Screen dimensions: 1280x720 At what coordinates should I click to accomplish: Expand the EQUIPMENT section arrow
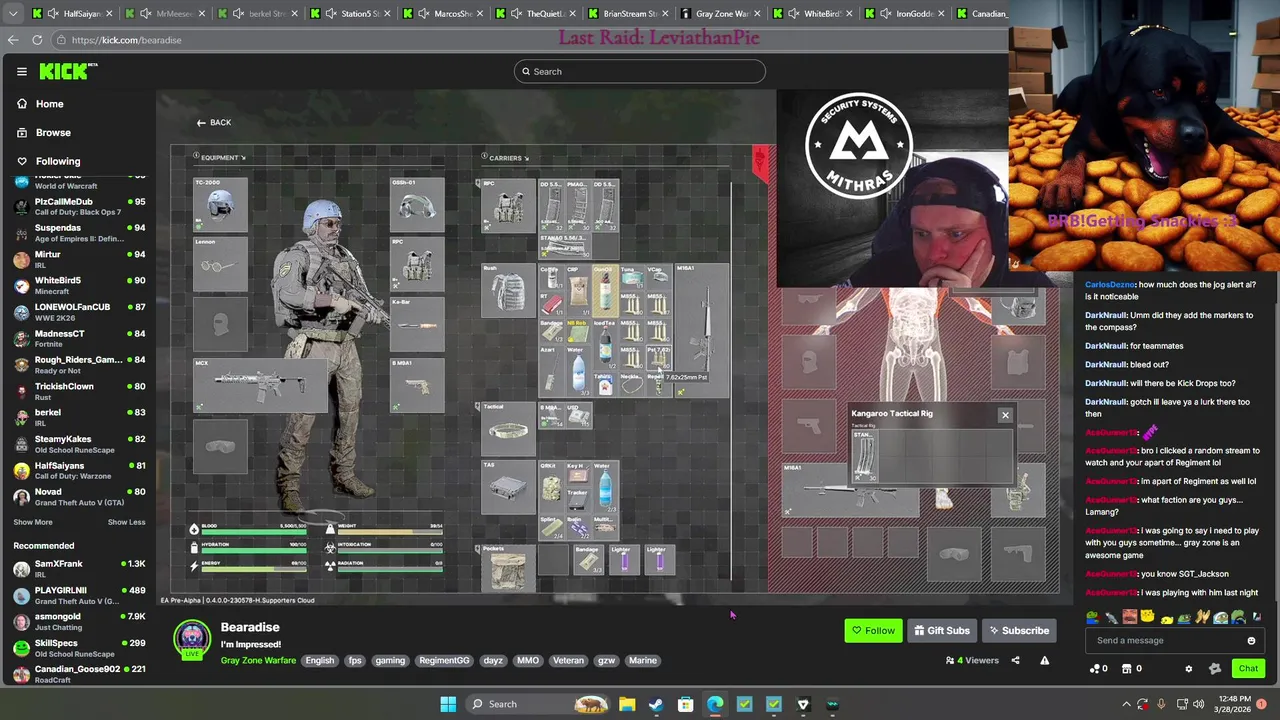point(243,158)
